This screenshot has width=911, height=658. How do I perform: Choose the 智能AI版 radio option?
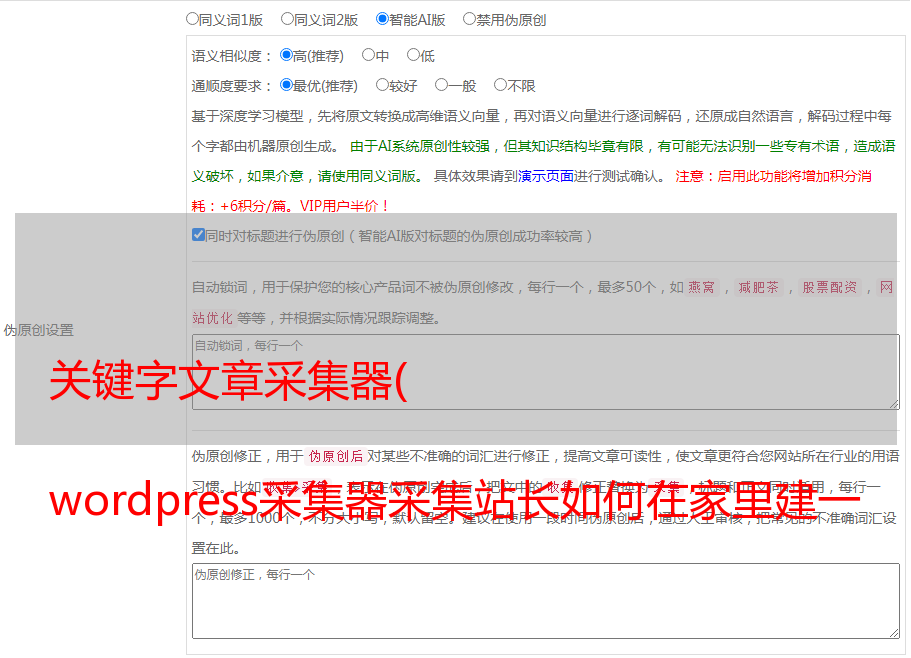pos(382,19)
